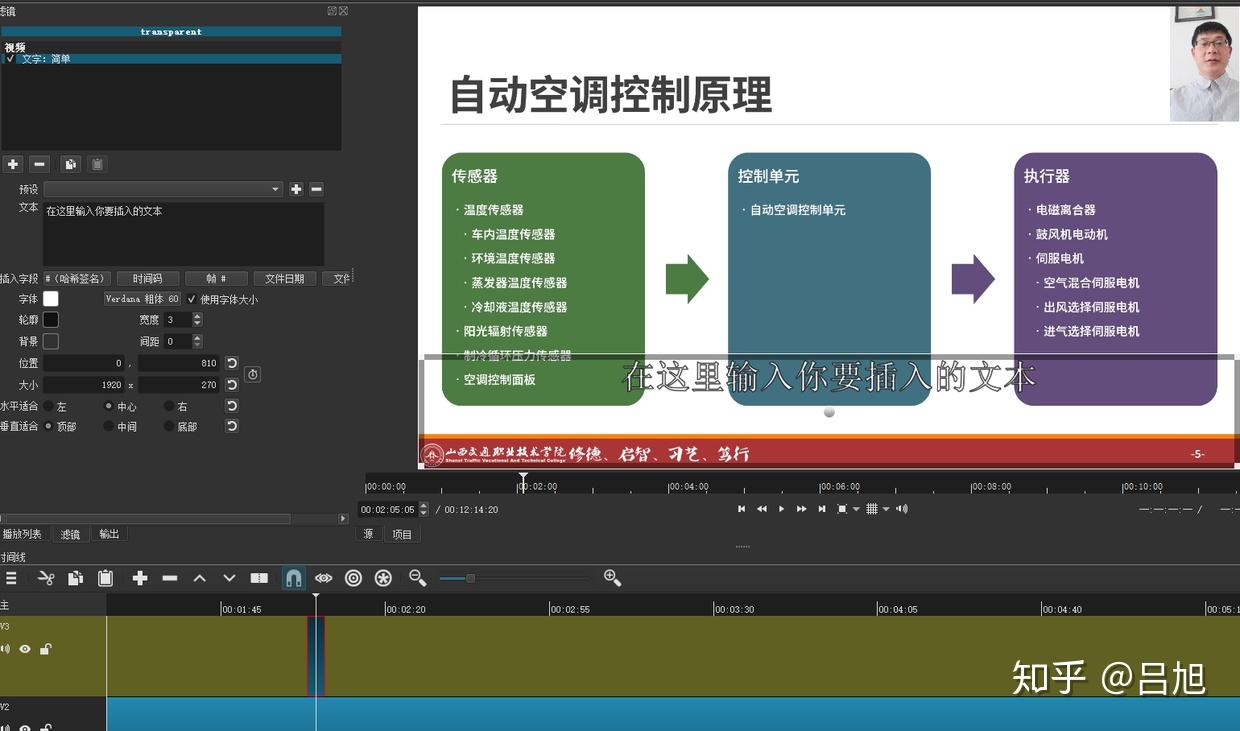Viewport: 1240px width, 731px height.
Task: Add a new filter with the plus icon
Action: click(13, 164)
